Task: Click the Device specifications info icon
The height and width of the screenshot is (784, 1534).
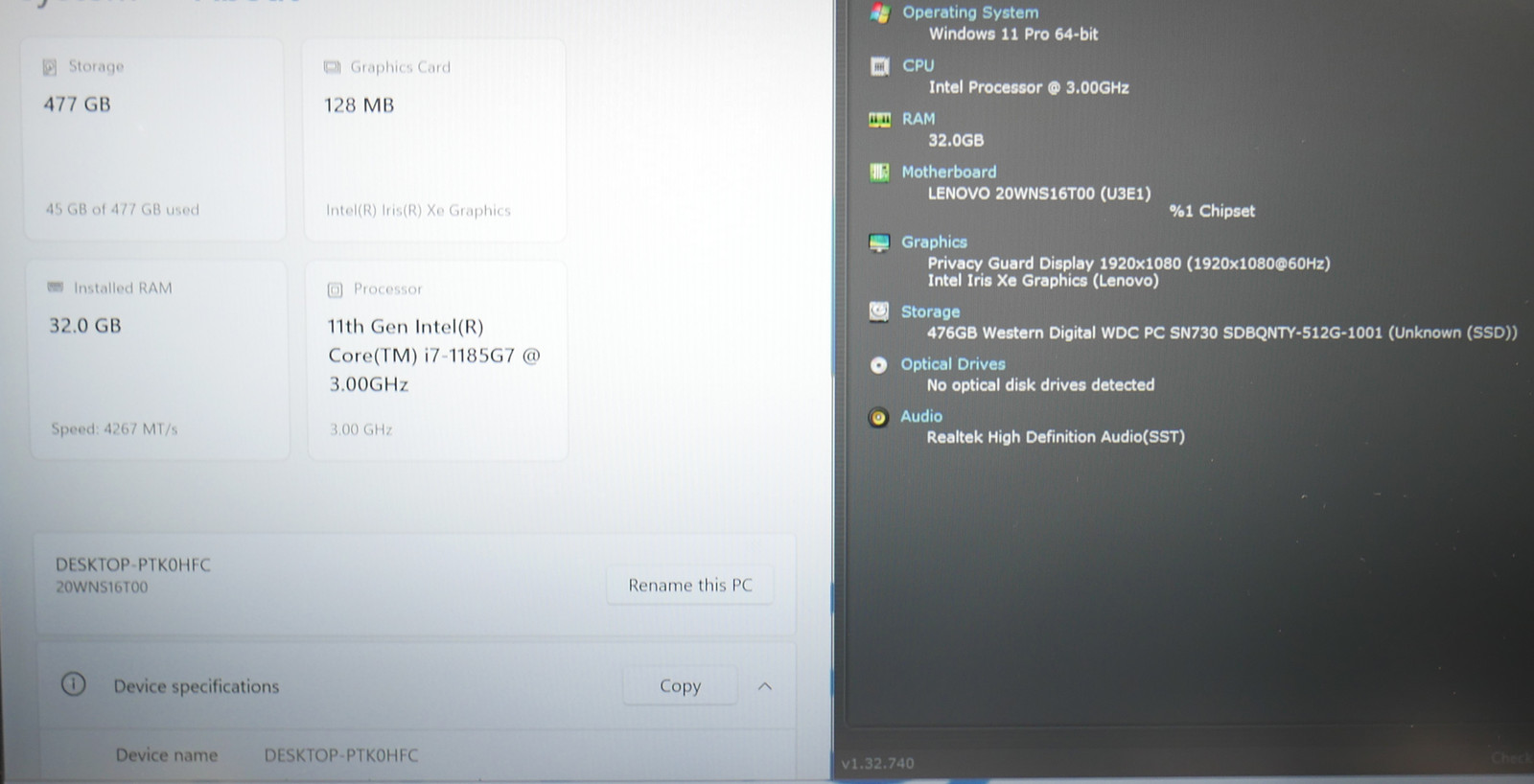Action: coord(73,684)
